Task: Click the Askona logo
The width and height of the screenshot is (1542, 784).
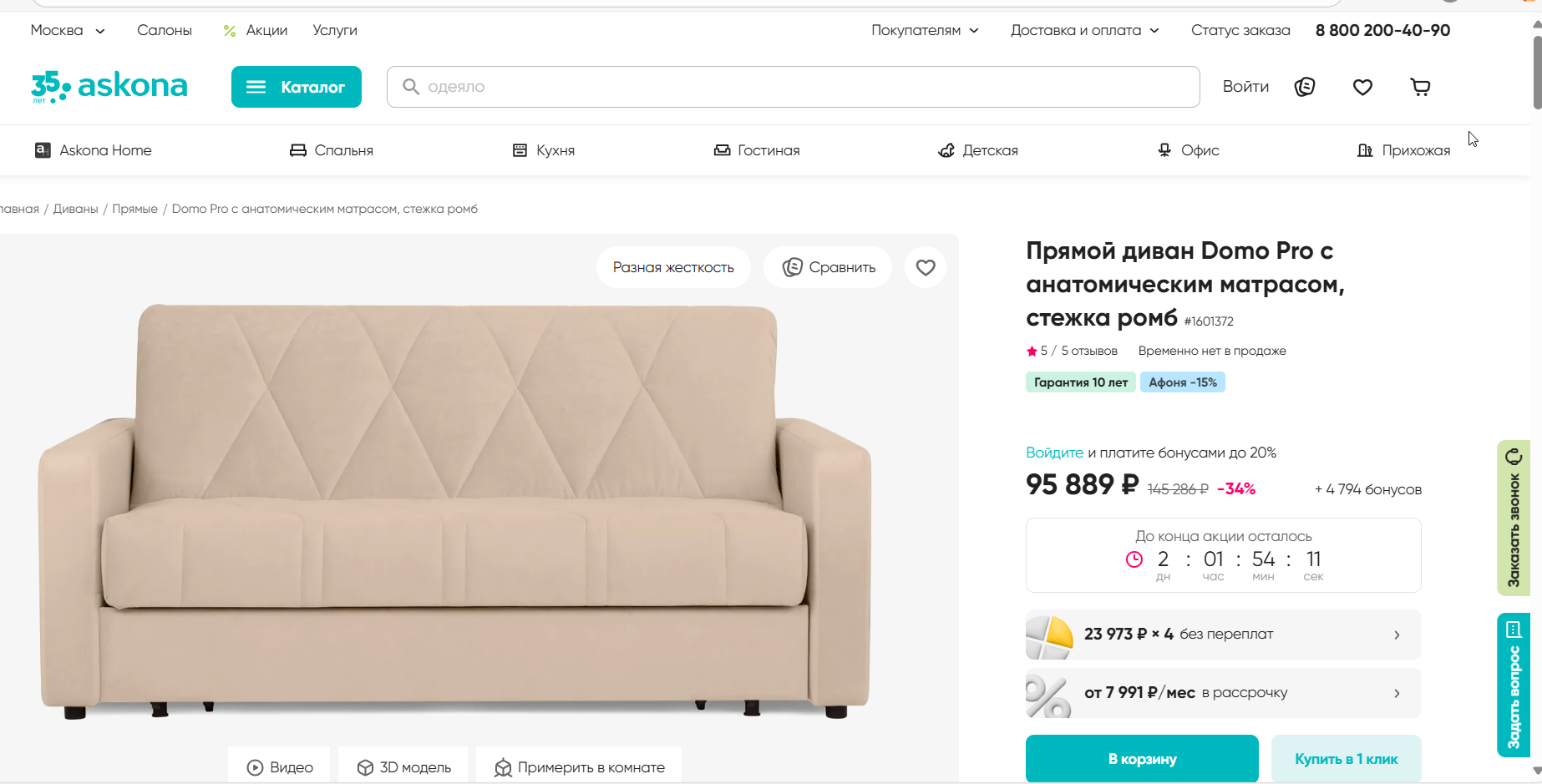Action: 109,86
